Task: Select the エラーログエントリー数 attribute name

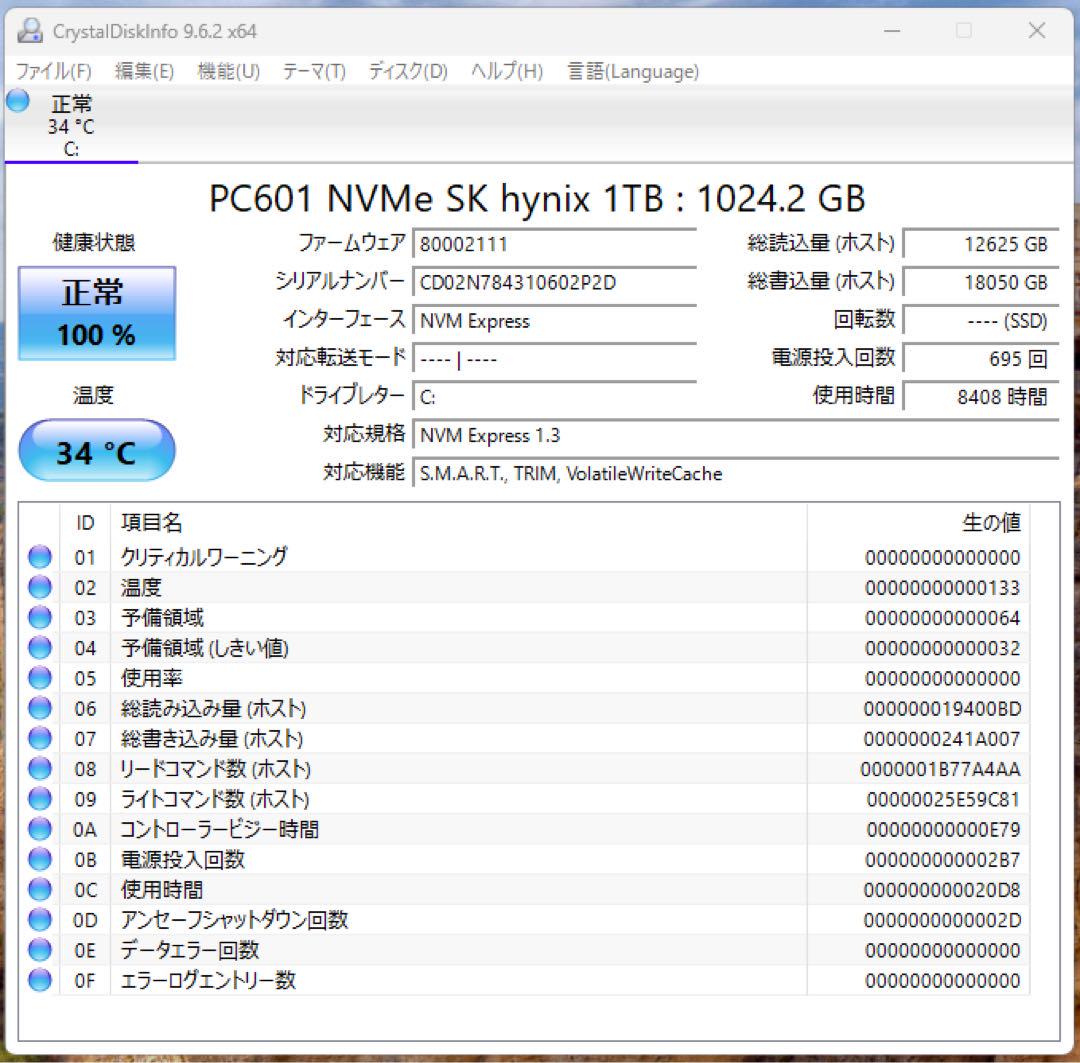Action: [x=208, y=980]
